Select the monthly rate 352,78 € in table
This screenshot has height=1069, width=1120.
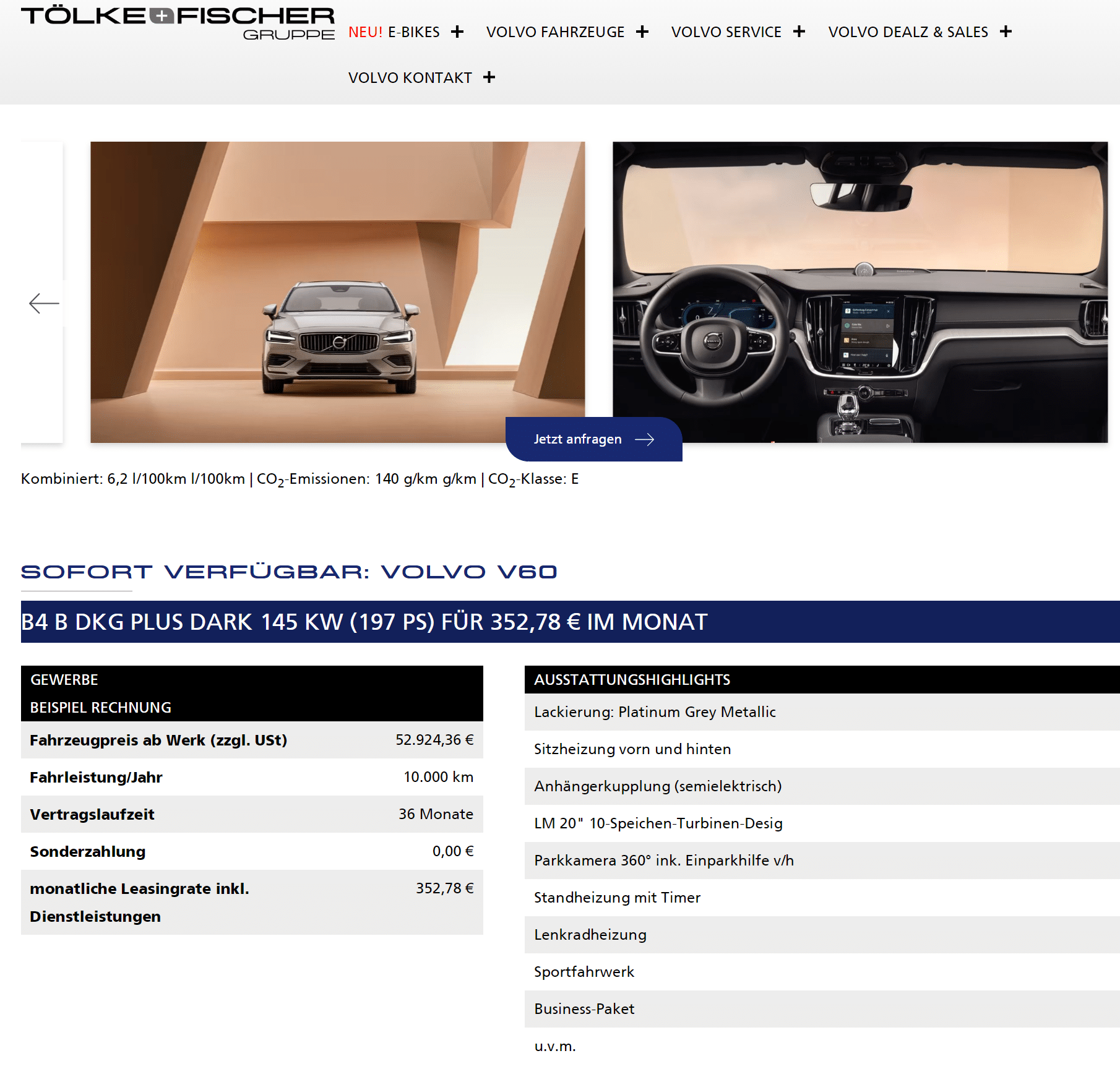click(445, 888)
